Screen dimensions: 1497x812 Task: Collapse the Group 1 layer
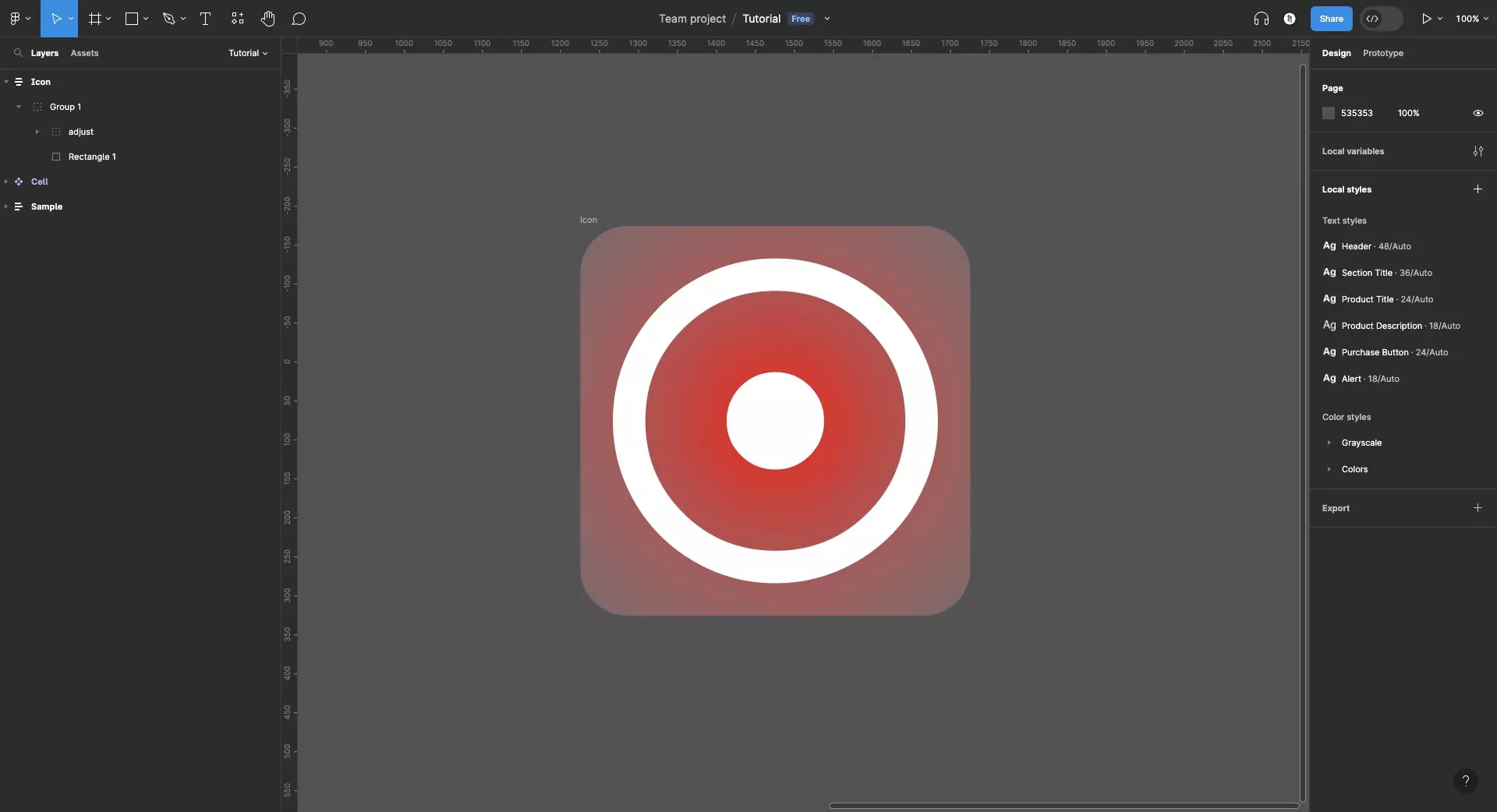pos(19,107)
